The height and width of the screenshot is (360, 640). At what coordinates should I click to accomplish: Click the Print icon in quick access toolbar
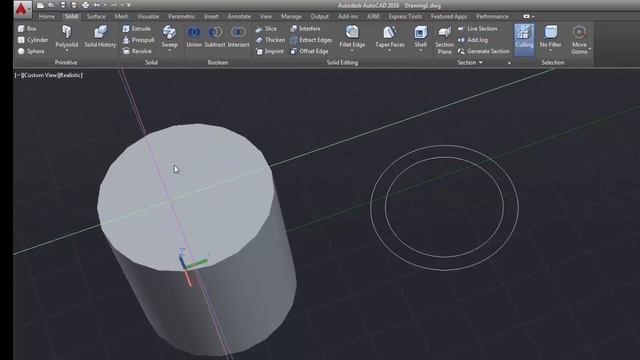85,5
